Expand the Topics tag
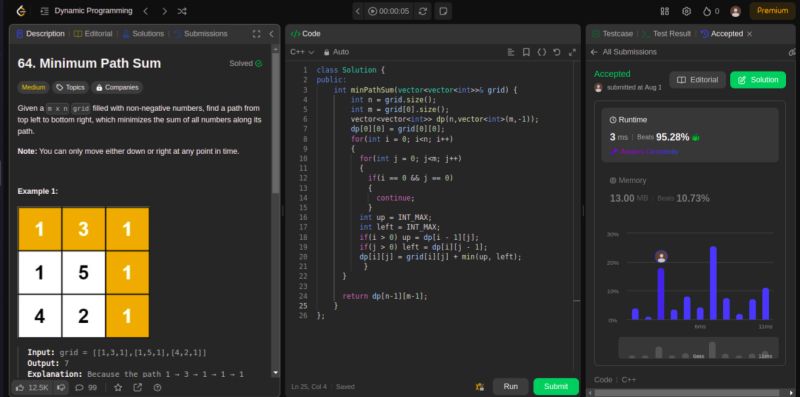 70,87
